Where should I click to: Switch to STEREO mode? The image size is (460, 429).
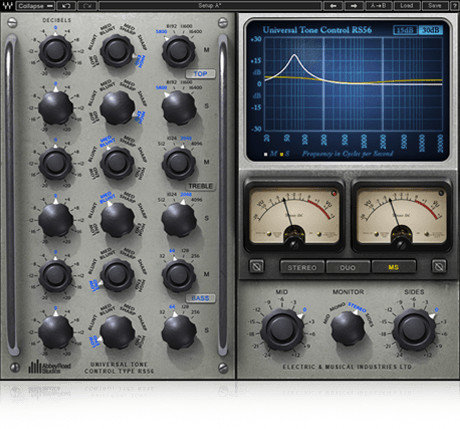(x=302, y=267)
